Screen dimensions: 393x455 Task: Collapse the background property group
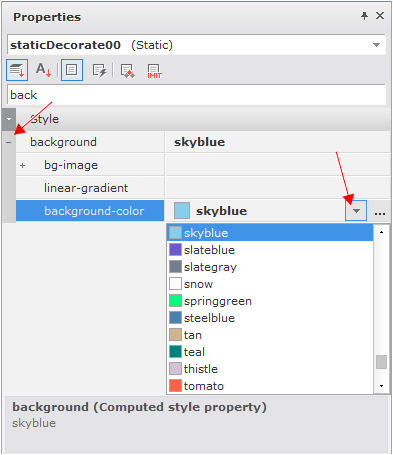9,142
